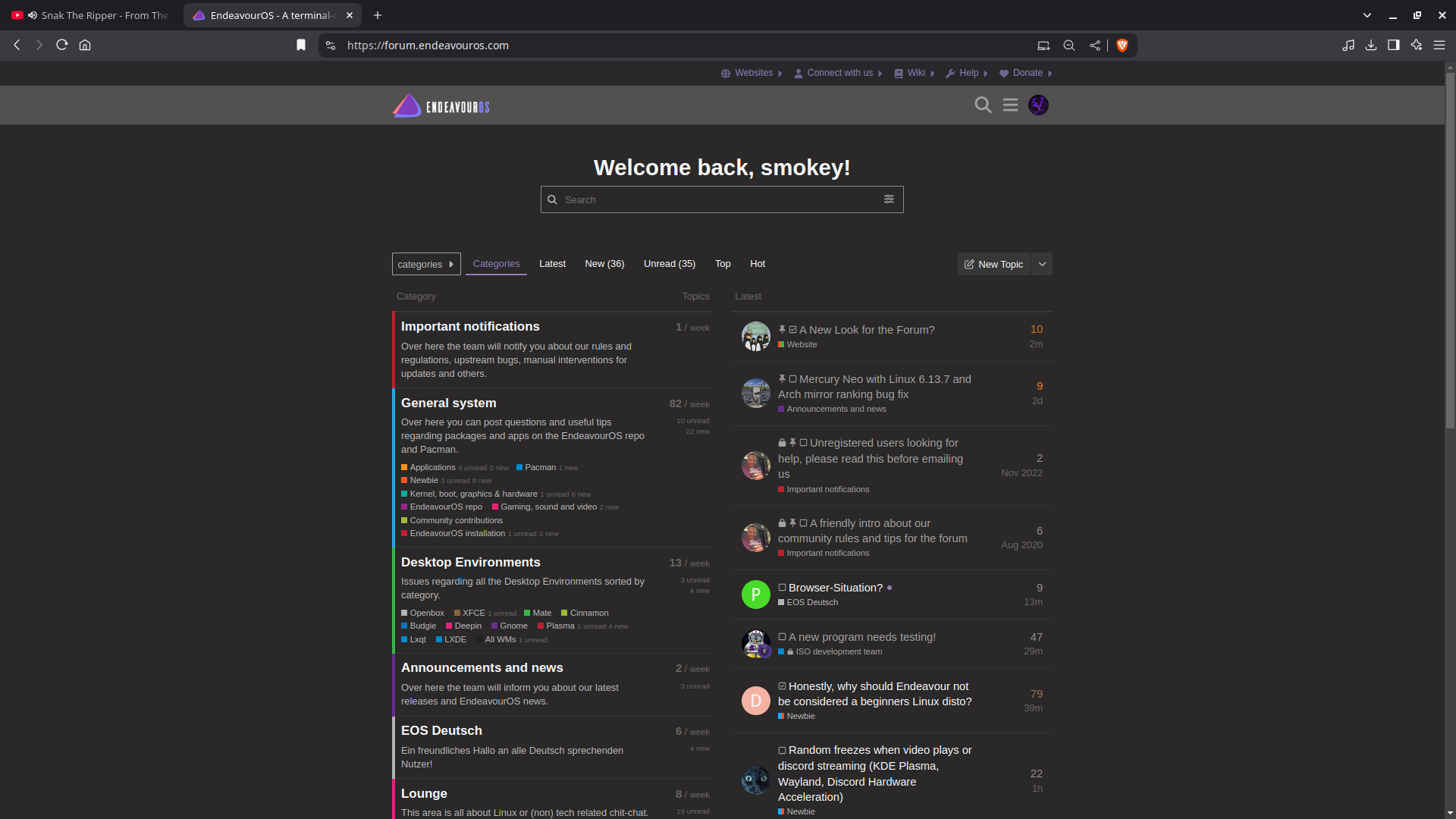Viewport: 1456px width, 819px height.
Task: Open the tab list chevron in title bar
Action: point(1367,15)
